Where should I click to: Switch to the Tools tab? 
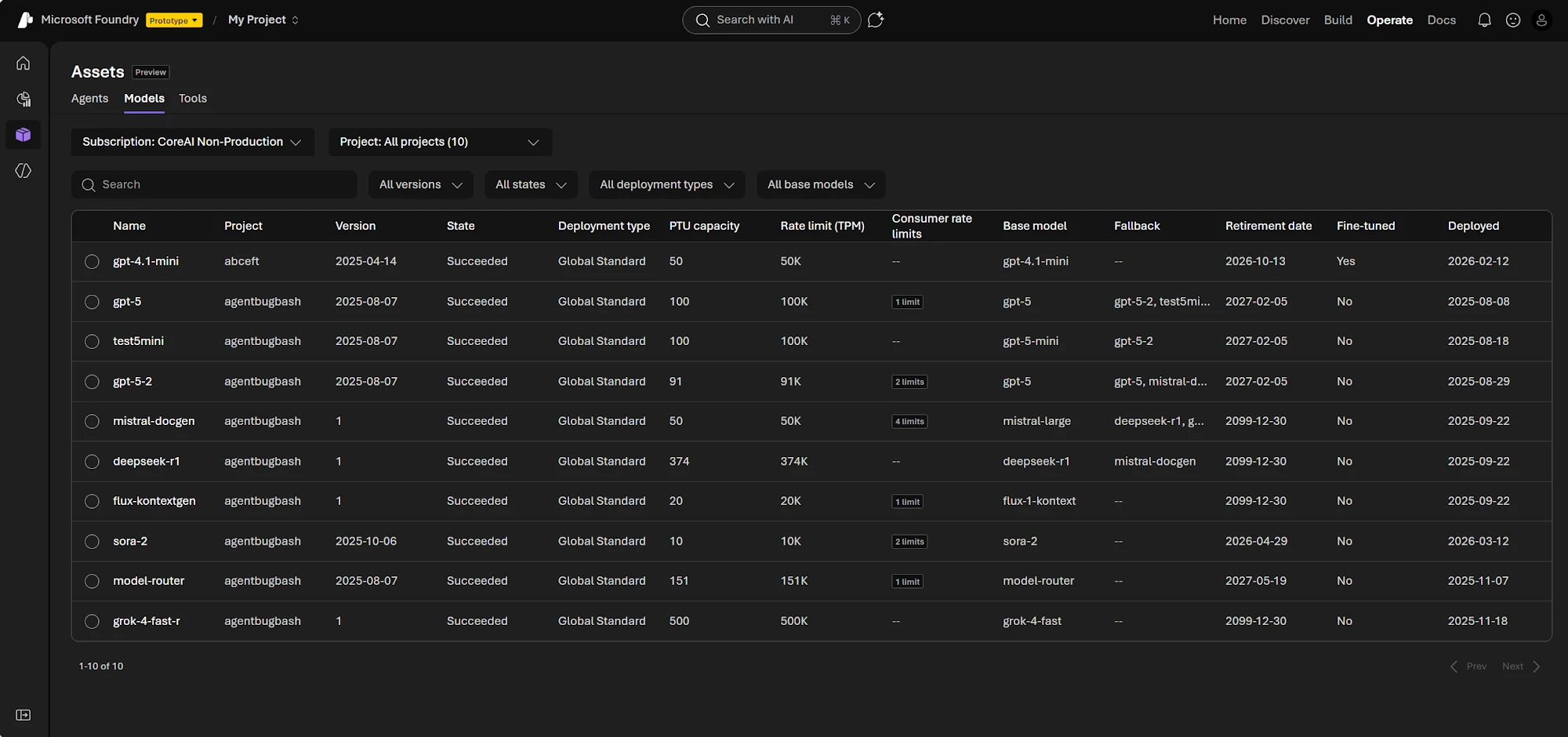(193, 98)
